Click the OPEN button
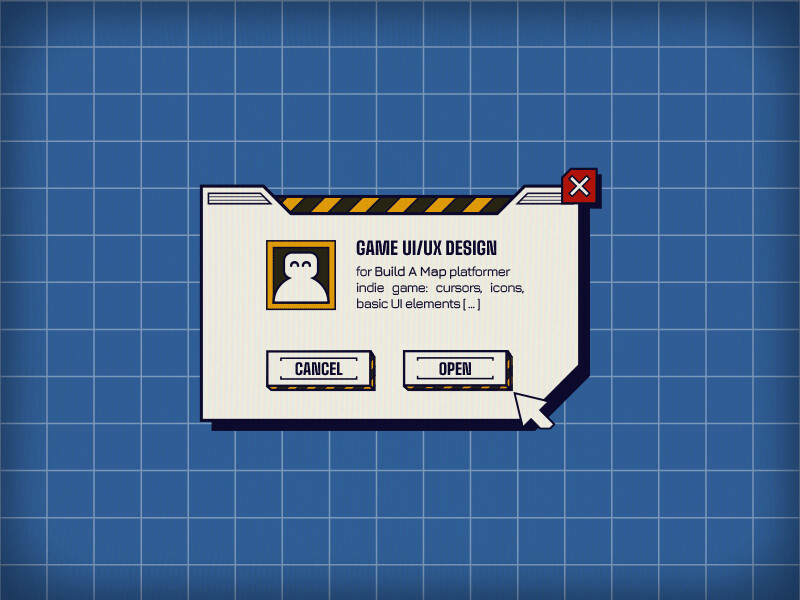This screenshot has height=600, width=800. tap(458, 370)
